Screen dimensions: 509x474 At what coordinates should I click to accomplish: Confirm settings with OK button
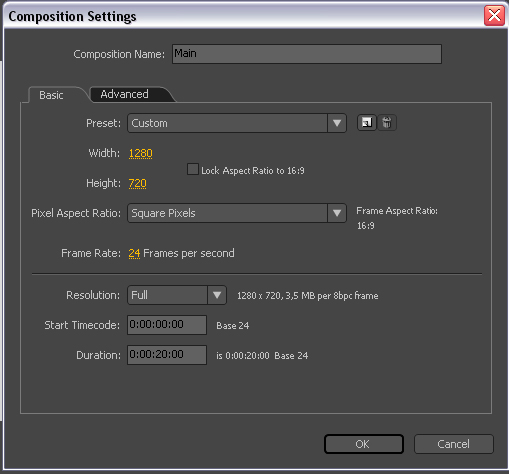364,444
